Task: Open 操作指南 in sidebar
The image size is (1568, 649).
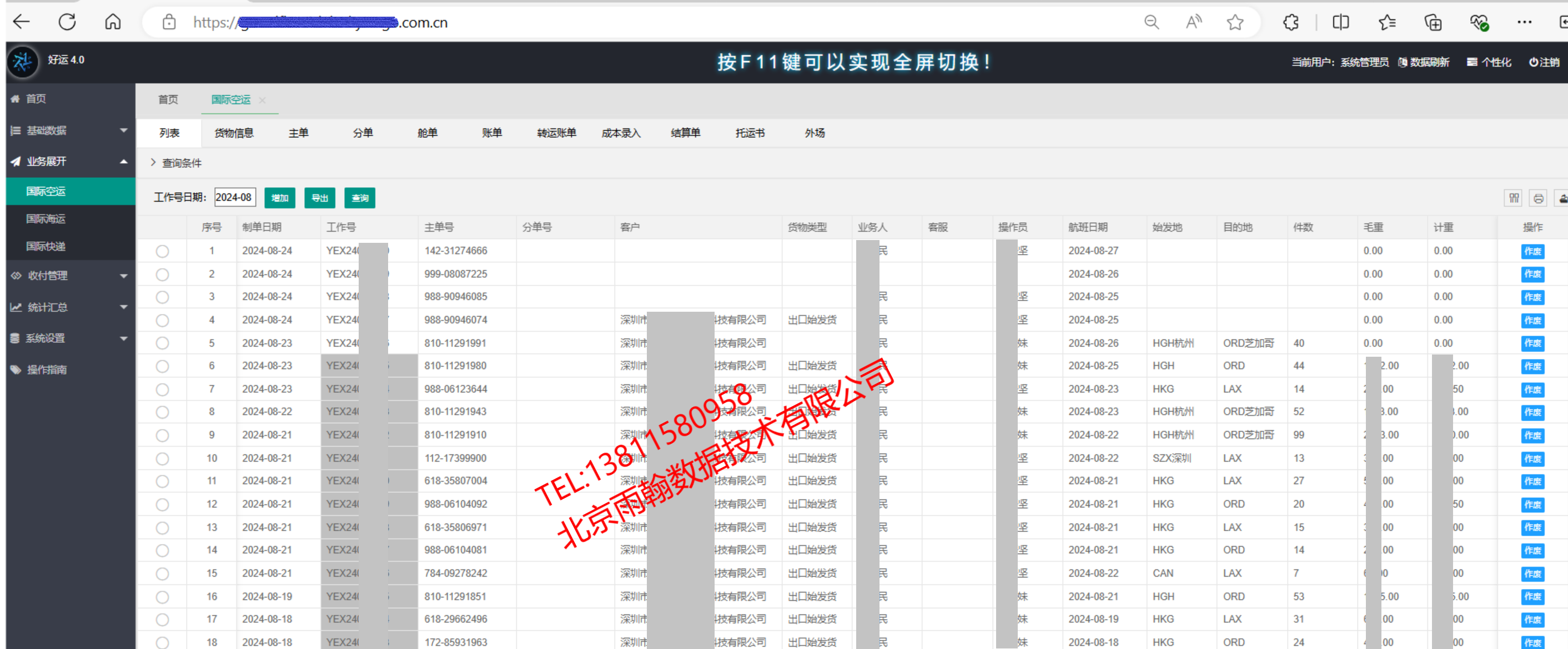Action: pos(70,370)
